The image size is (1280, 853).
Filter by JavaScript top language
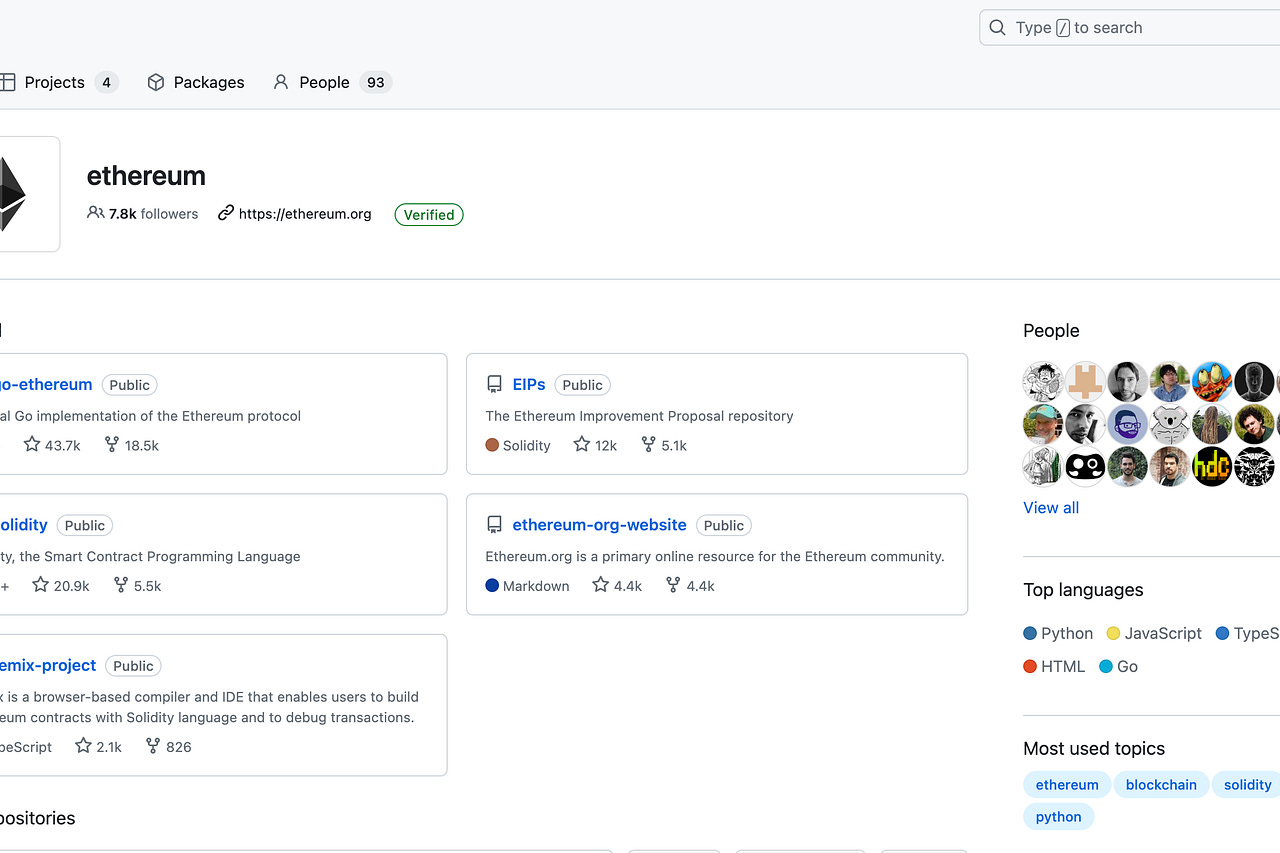tap(1154, 633)
